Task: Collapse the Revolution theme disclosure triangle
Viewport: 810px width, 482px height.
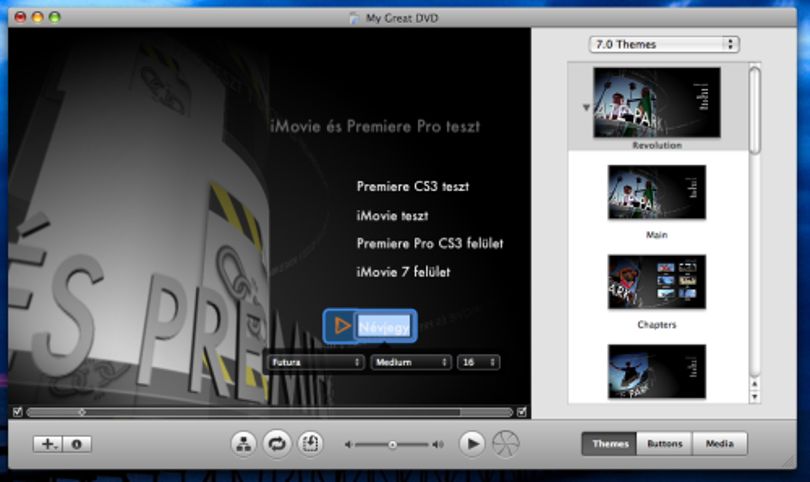Action: [586, 107]
